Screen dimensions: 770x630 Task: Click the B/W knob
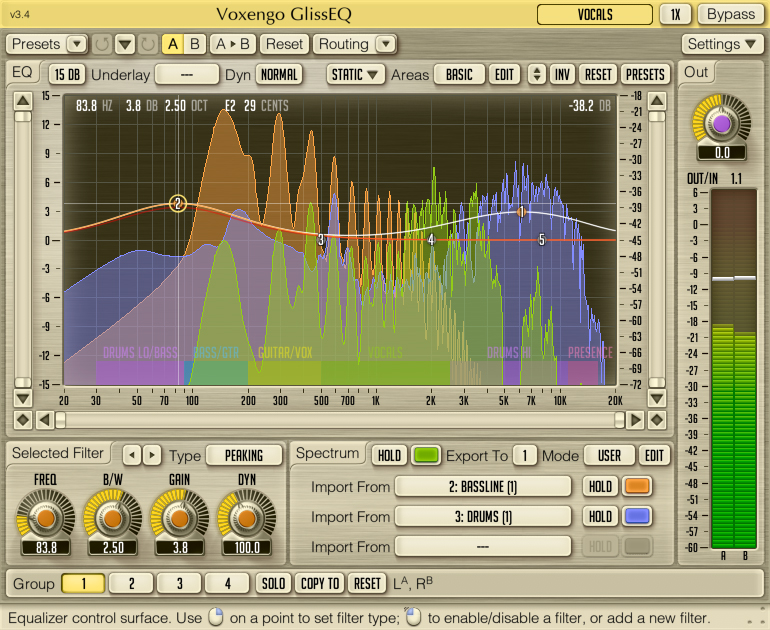112,518
